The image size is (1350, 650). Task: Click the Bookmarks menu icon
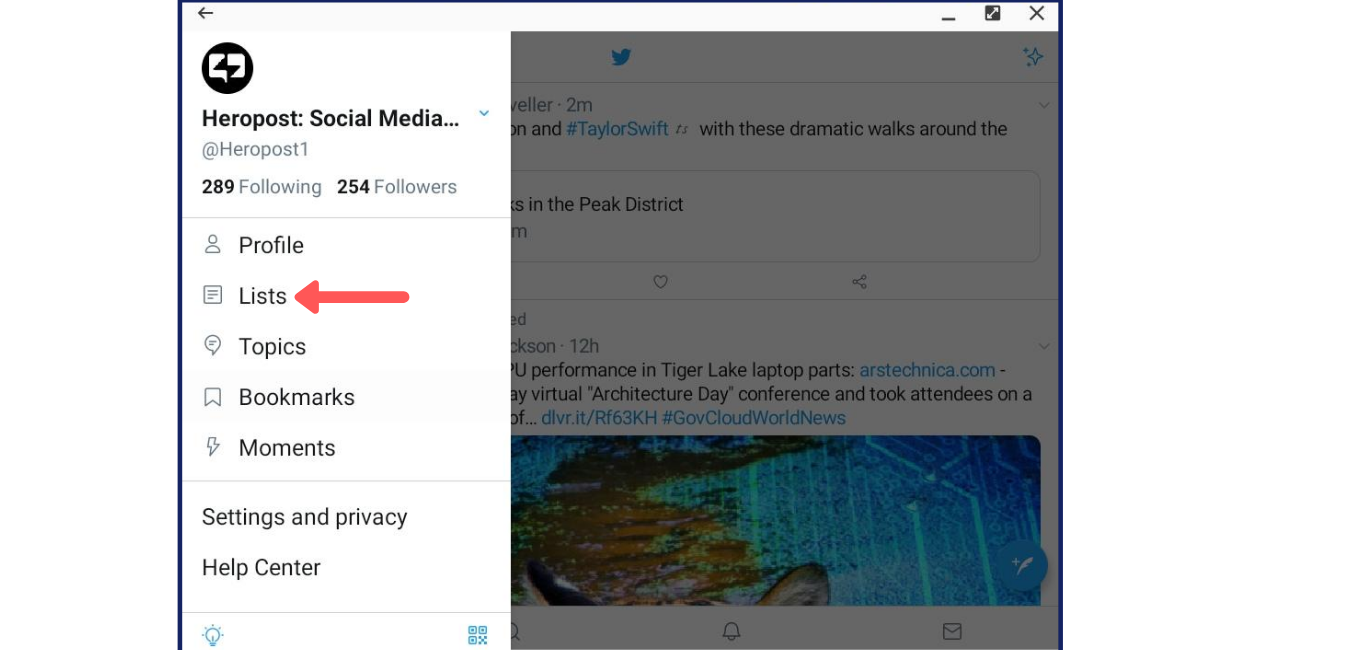(x=212, y=397)
